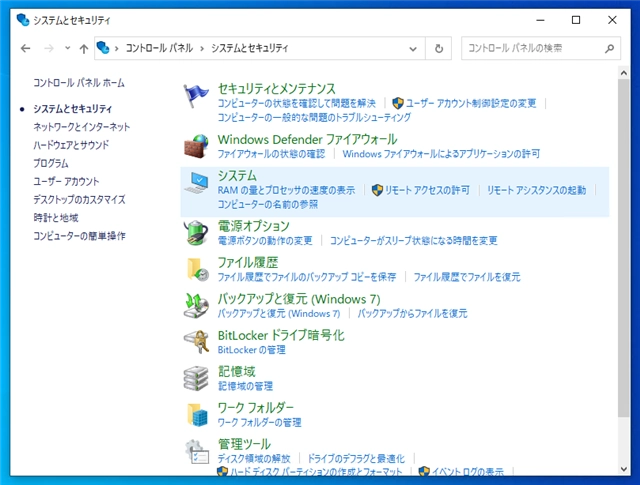Click ディスク領域の解放 link
Viewport: 640px width, 485px height.
[x=254, y=459]
